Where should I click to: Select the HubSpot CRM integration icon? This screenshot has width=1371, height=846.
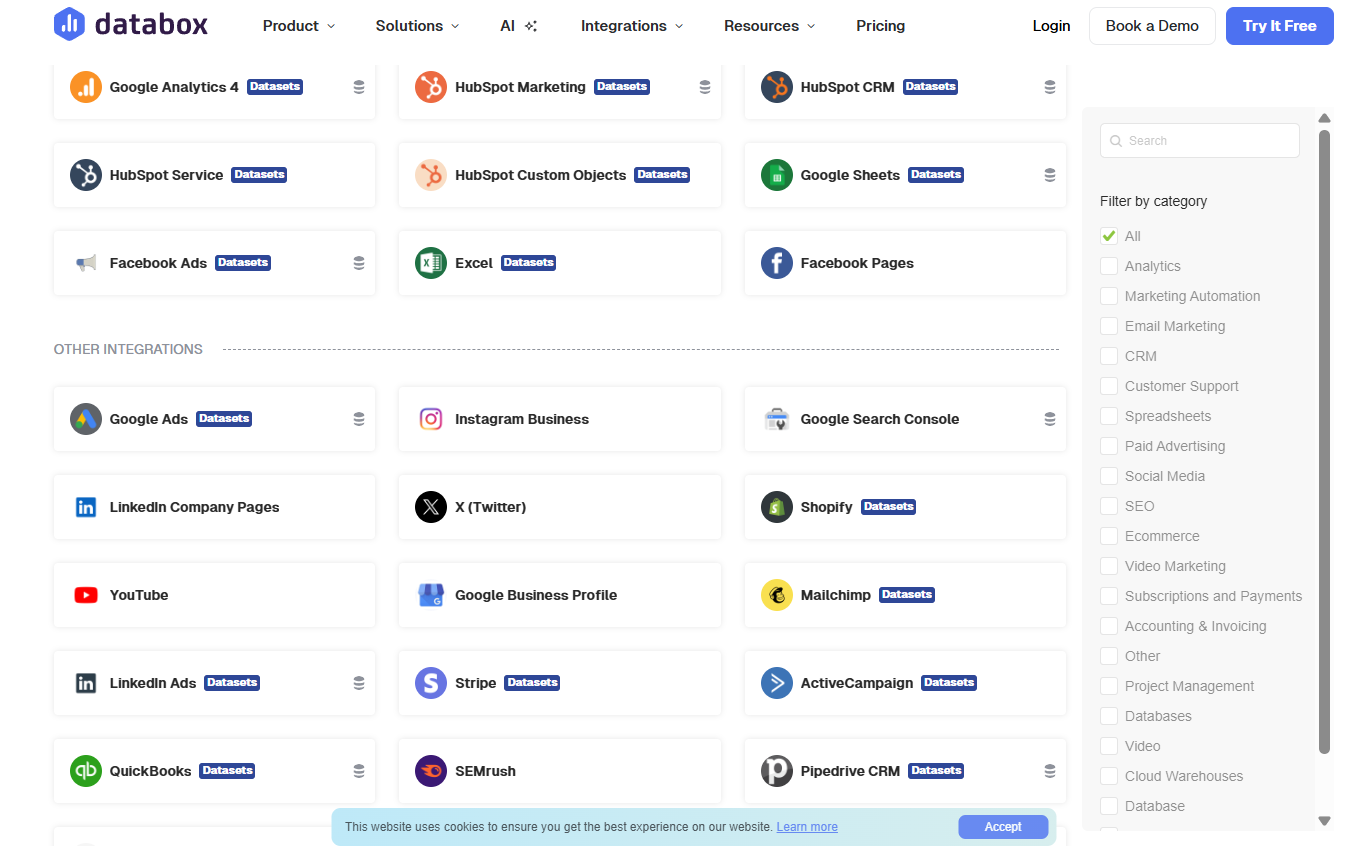[777, 87]
